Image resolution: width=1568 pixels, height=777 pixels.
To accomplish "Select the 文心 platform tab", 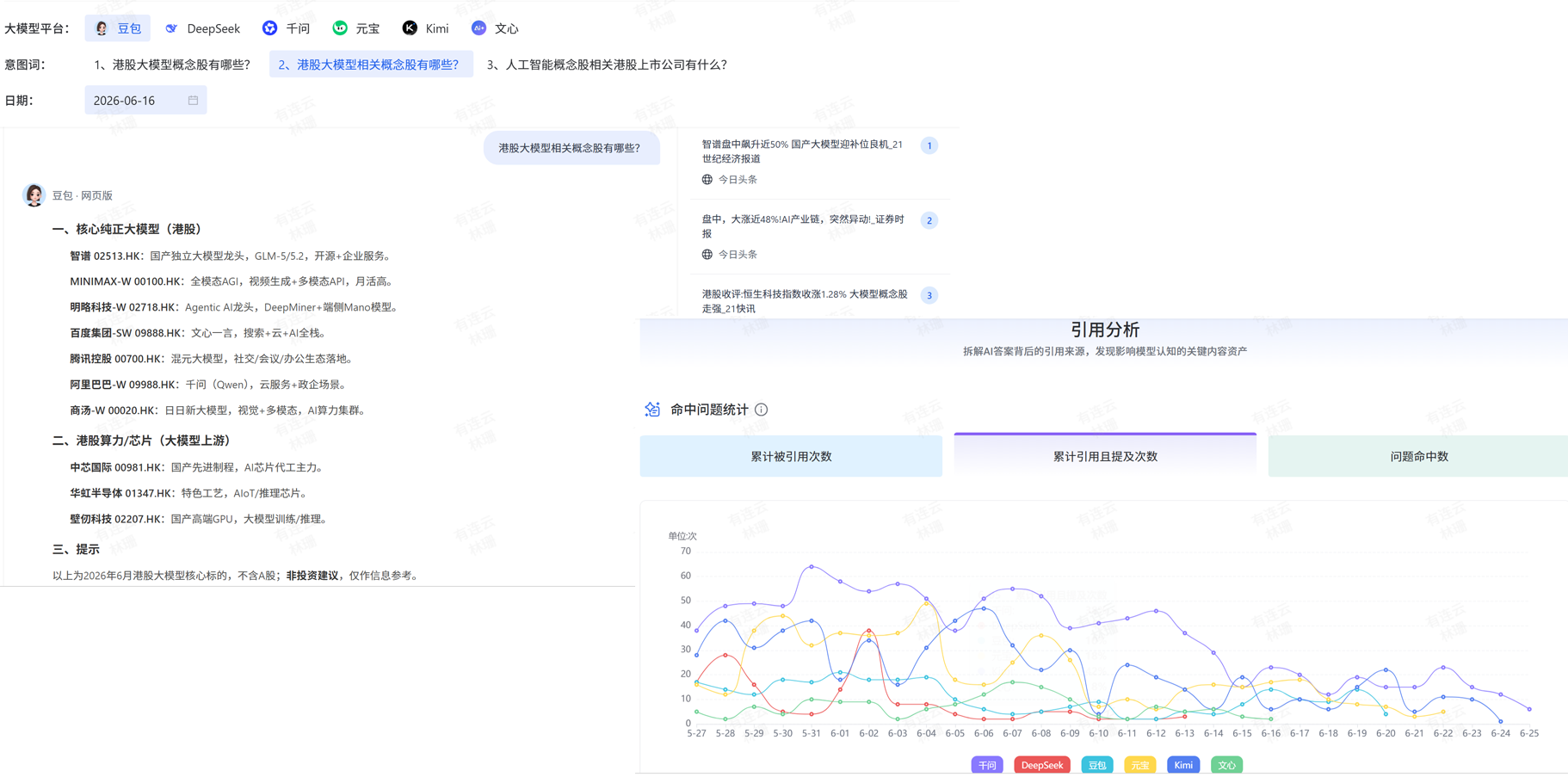I will pos(495,28).
